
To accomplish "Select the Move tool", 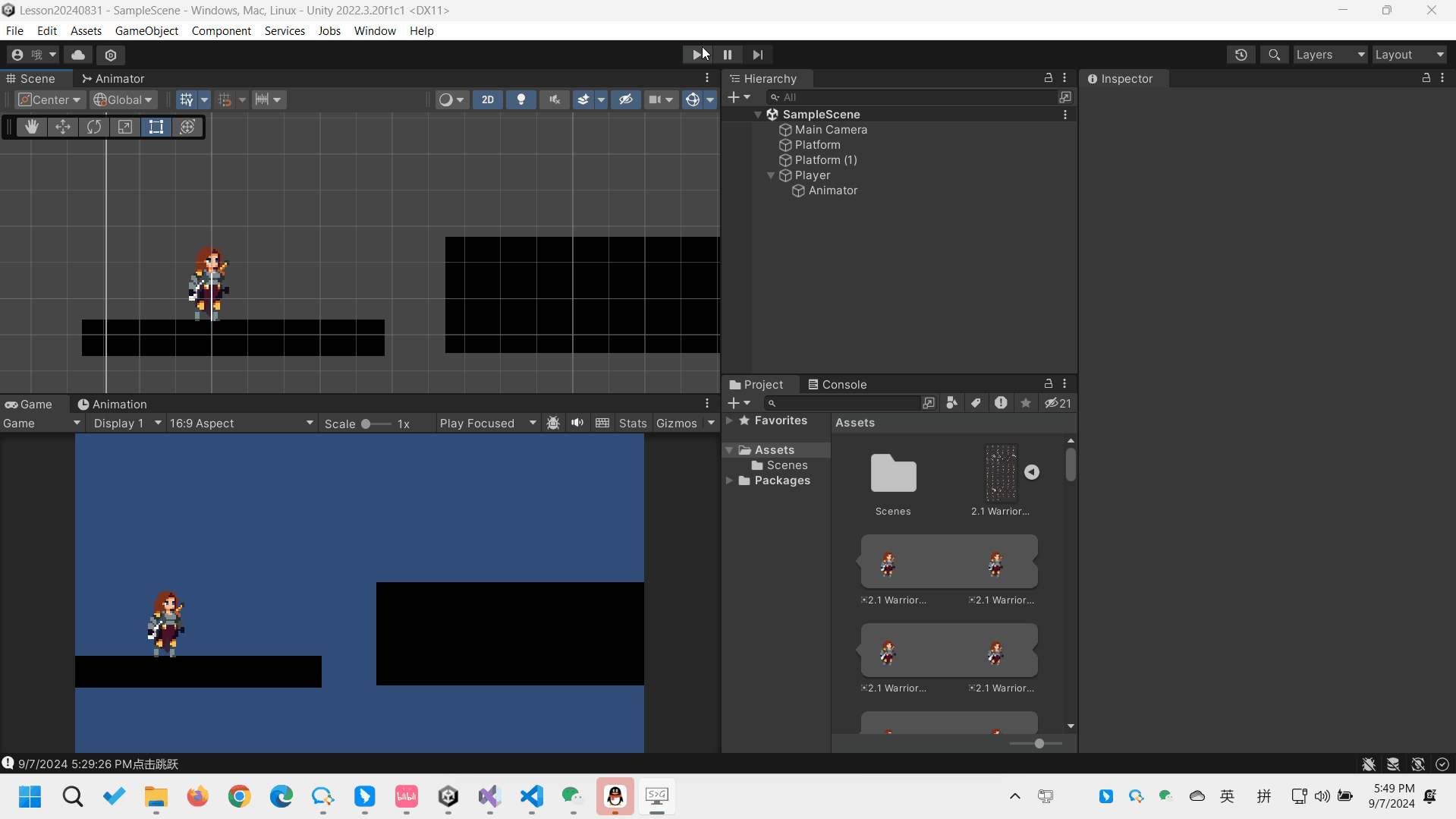I will (x=63, y=127).
